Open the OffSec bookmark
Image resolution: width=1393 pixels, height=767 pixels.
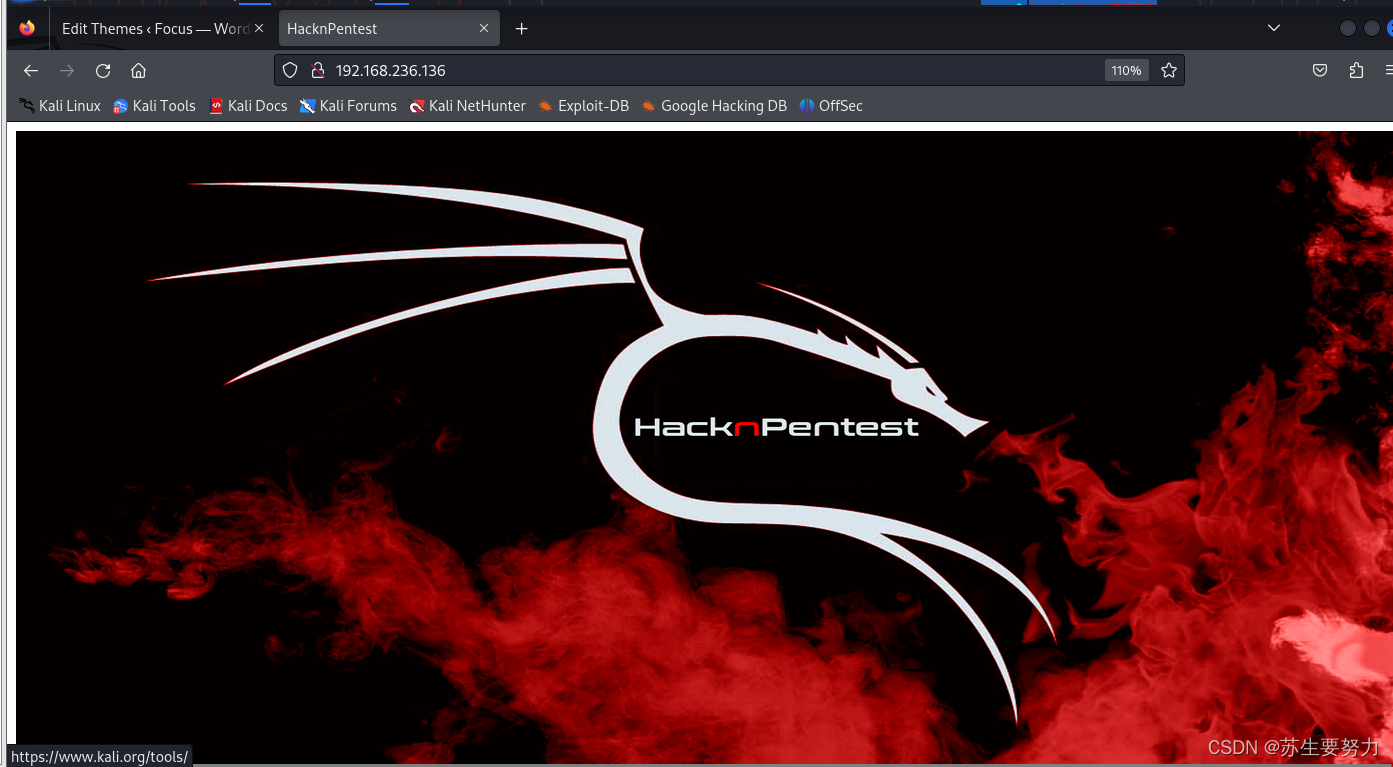[x=830, y=105]
